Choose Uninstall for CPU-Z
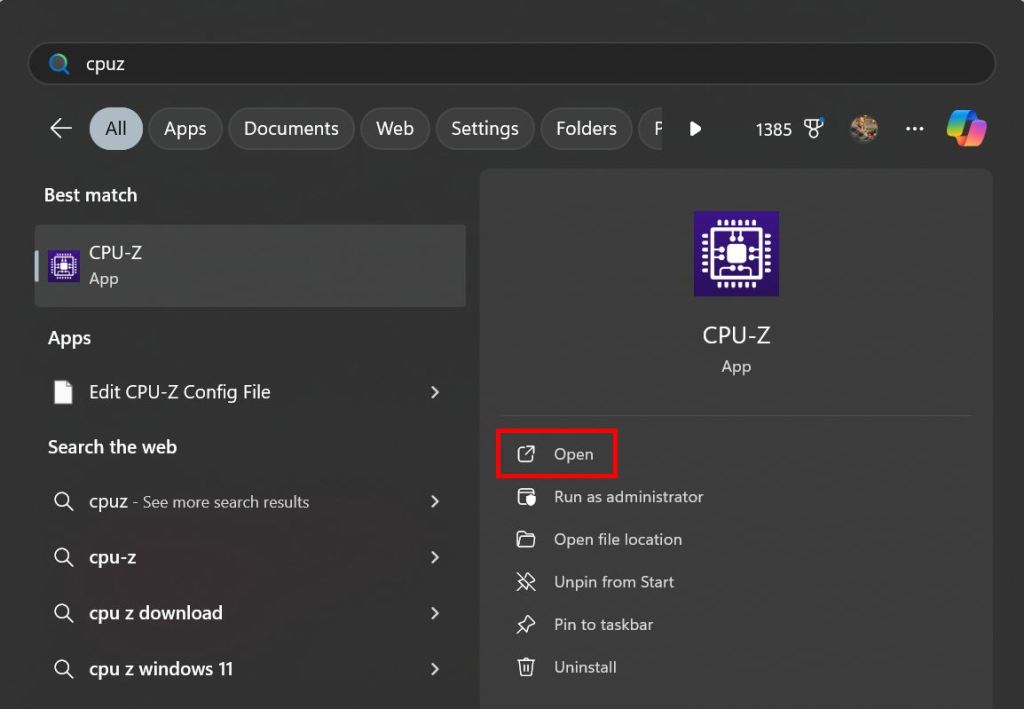 click(x=566, y=667)
